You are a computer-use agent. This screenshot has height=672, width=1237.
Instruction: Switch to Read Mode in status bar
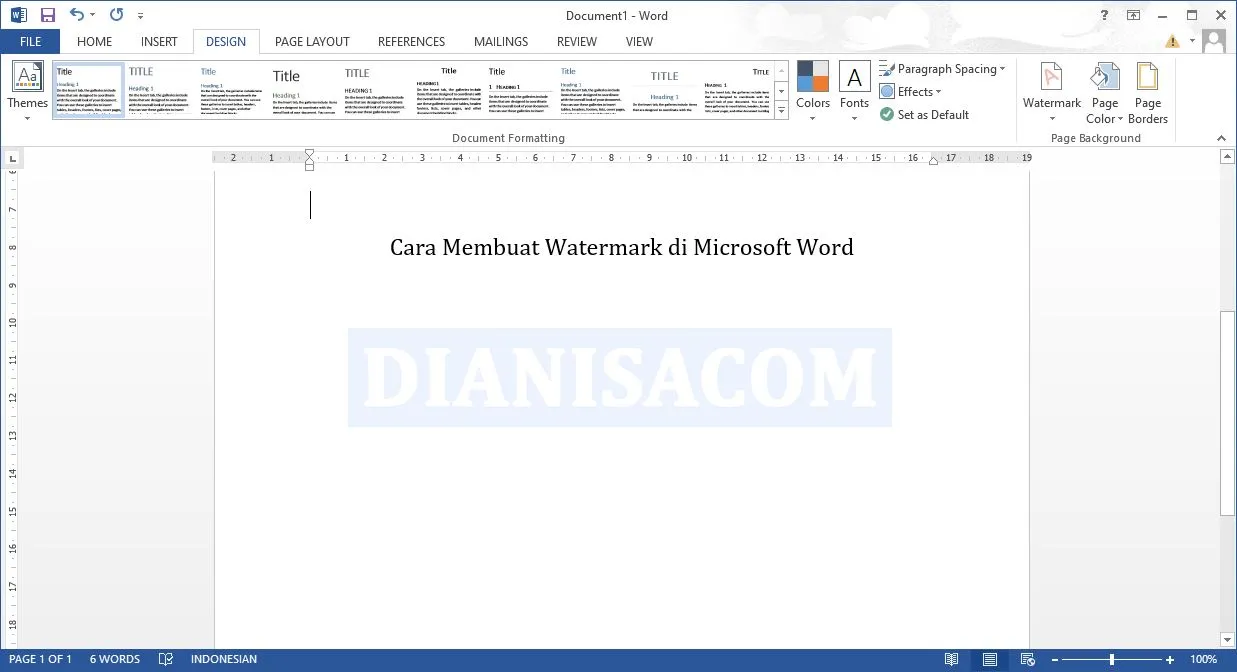coord(951,659)
